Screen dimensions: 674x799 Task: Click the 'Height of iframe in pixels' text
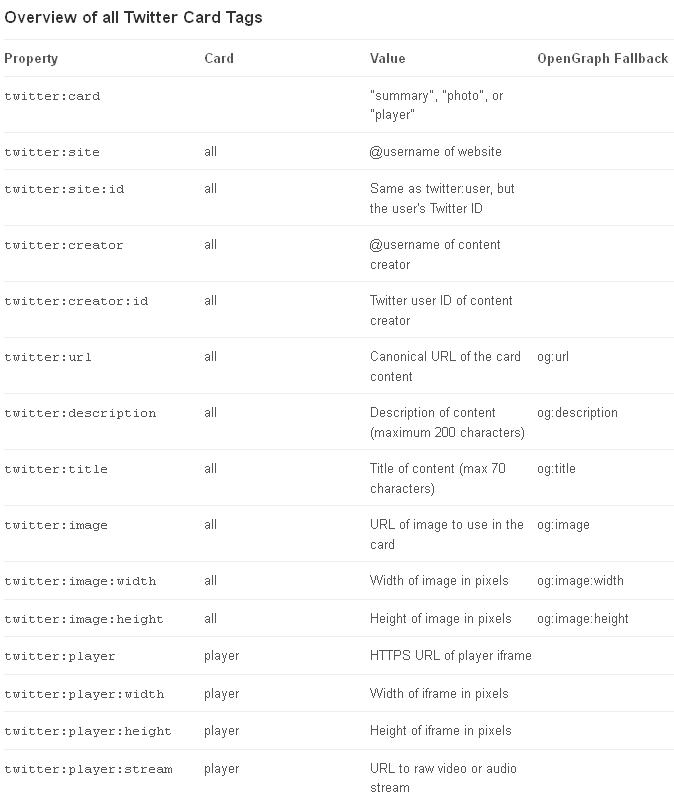pyautogui.click(x=440, y=730)
